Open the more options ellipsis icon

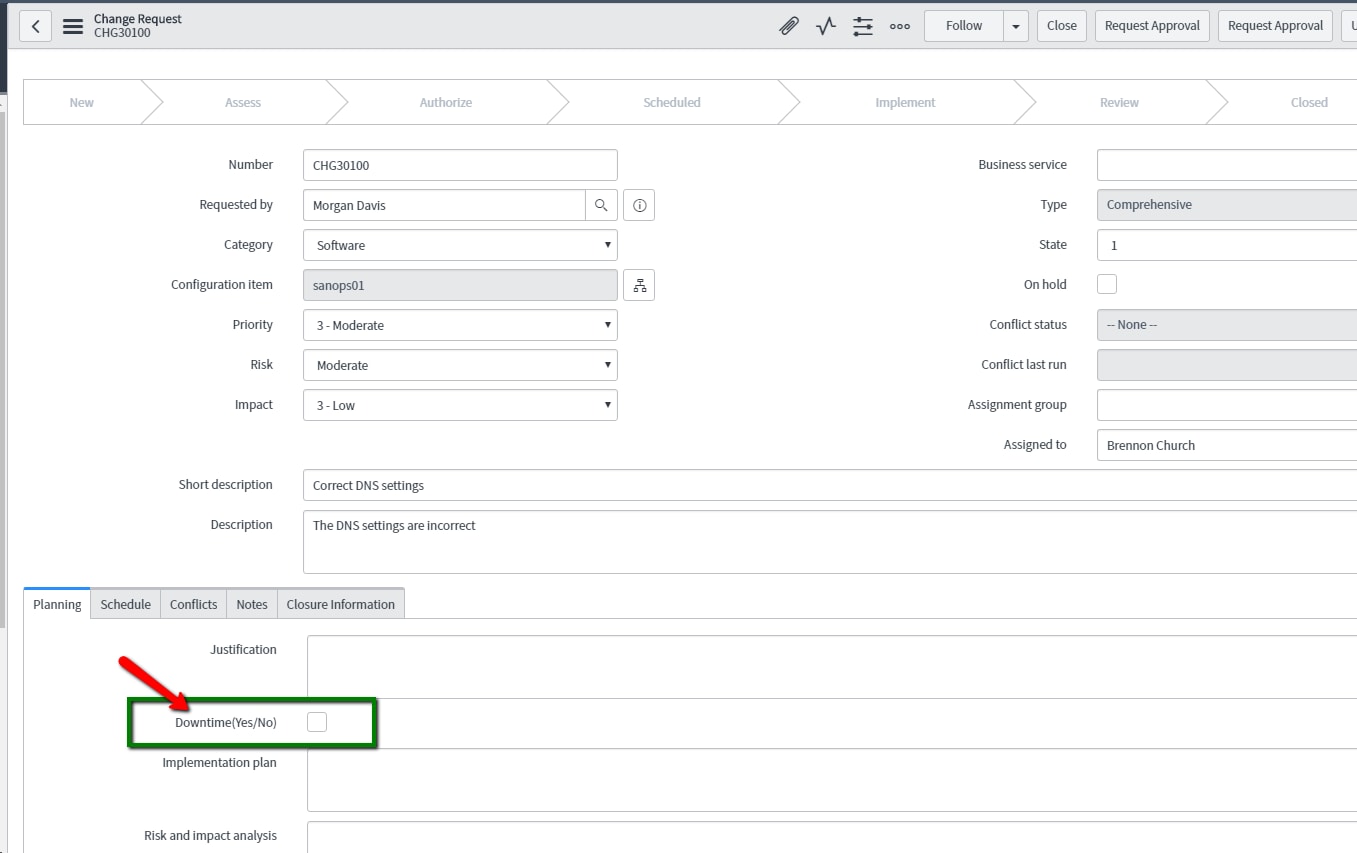(900, 26)
